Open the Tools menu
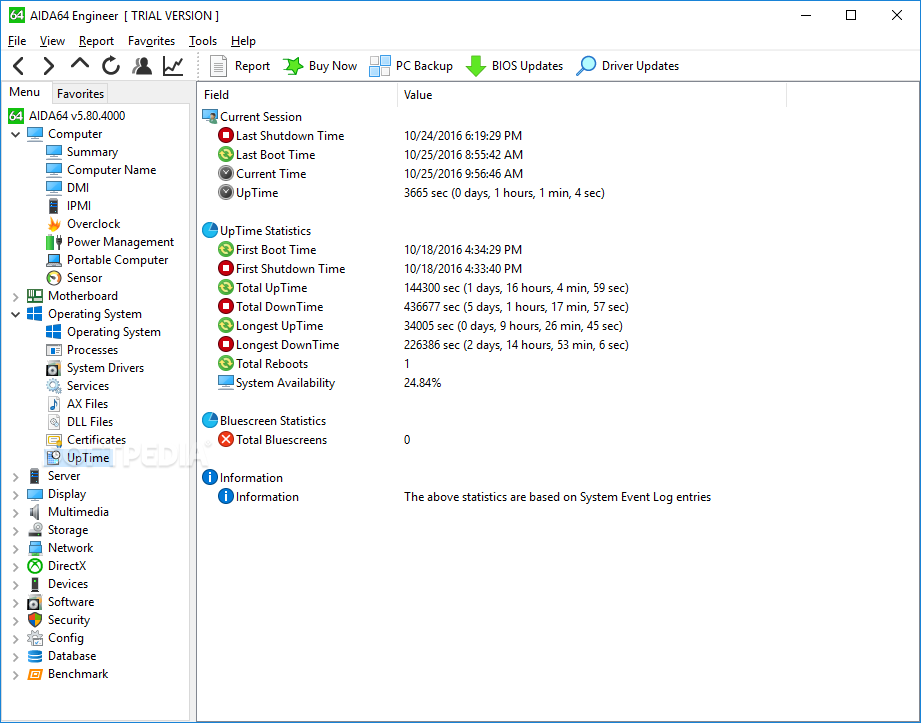The height and width of the screenshot is (723, 921). coord(203,41)
